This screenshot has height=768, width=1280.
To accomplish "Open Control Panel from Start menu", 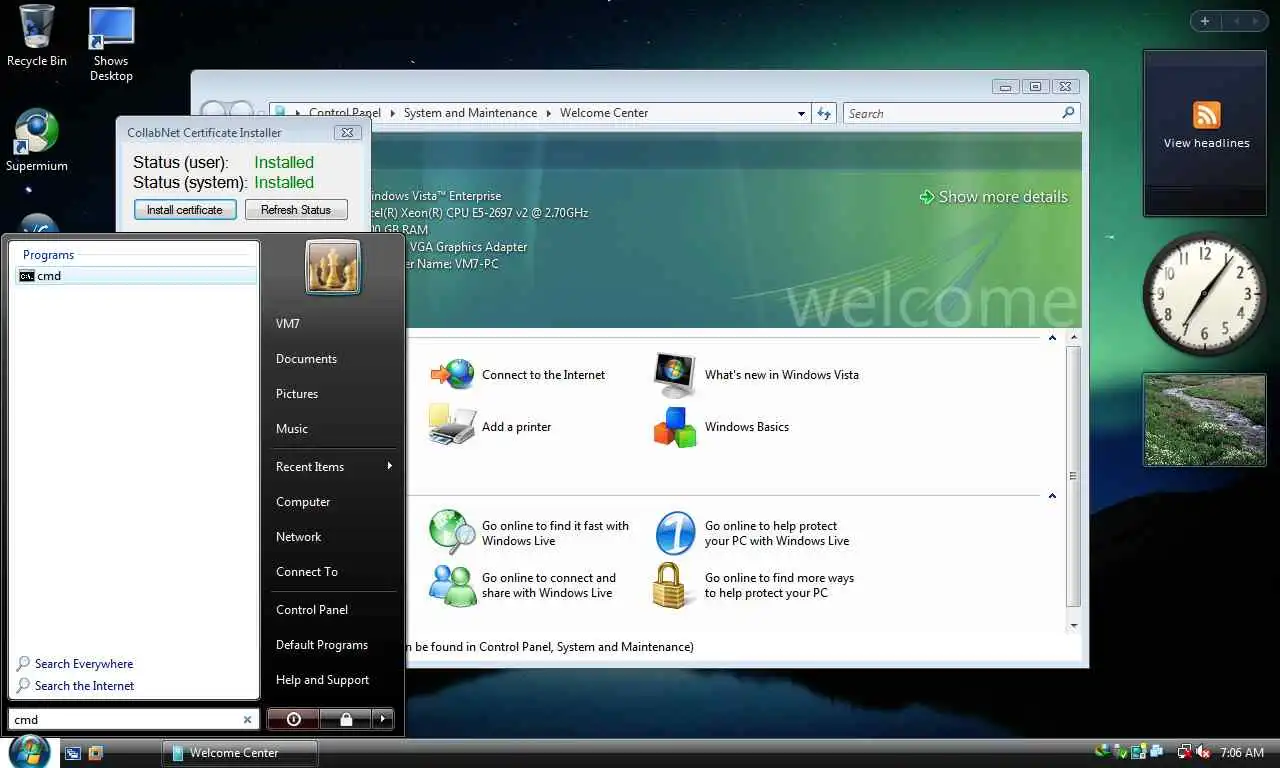I will pos(312,610).
